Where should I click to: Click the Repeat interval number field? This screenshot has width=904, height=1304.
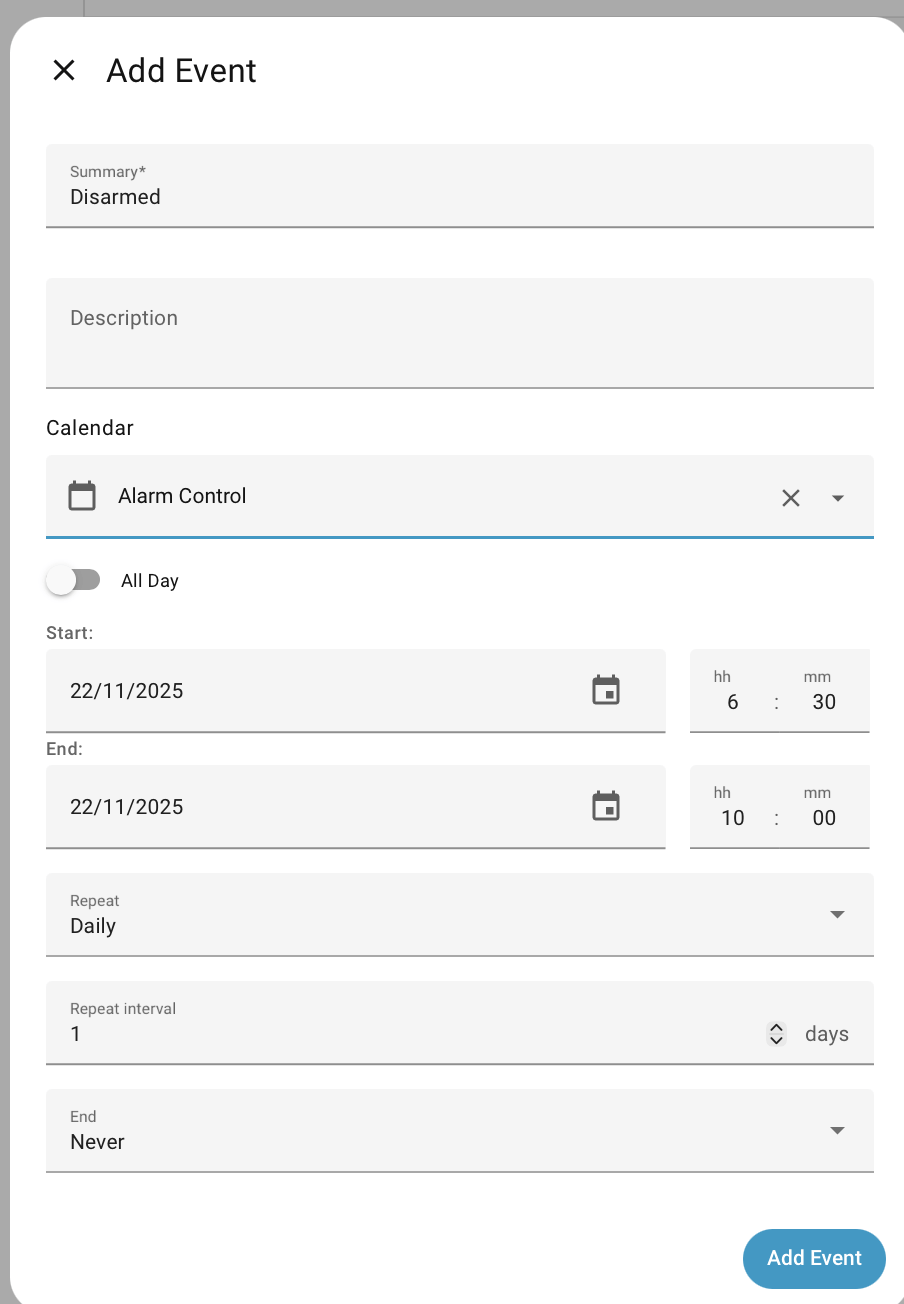pyautogui.click(x=400, y=1034)
